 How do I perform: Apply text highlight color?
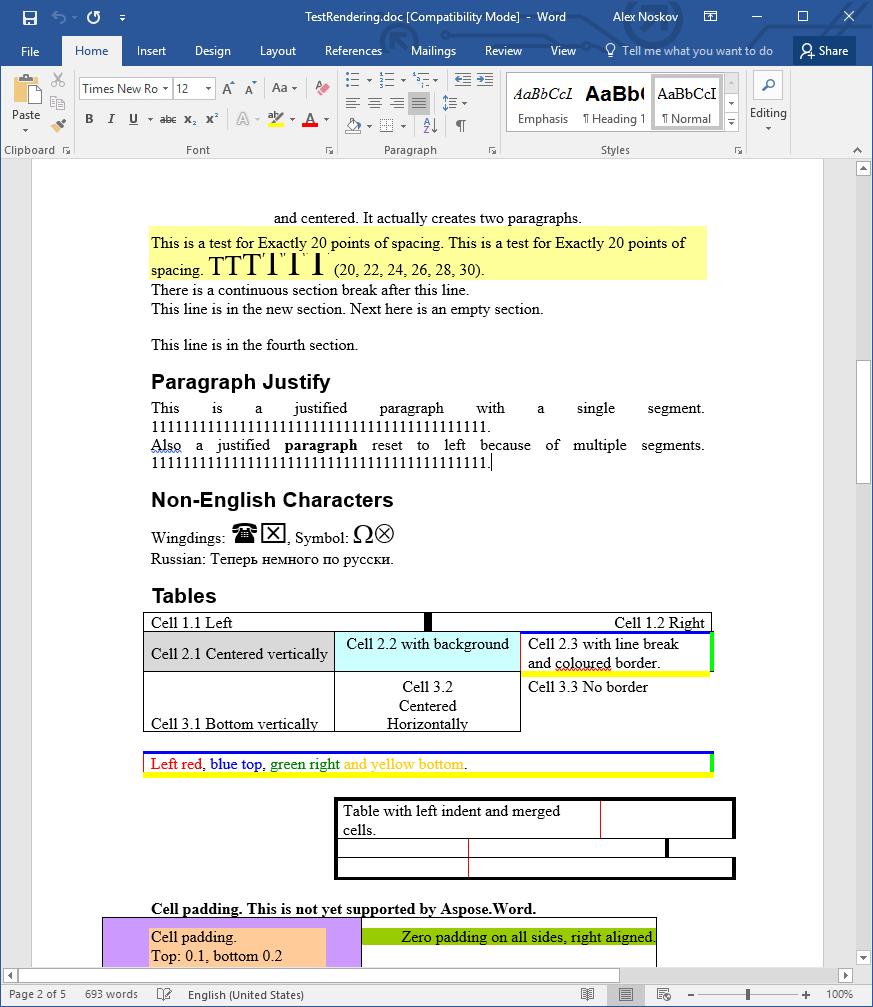[x=277, y=119]
